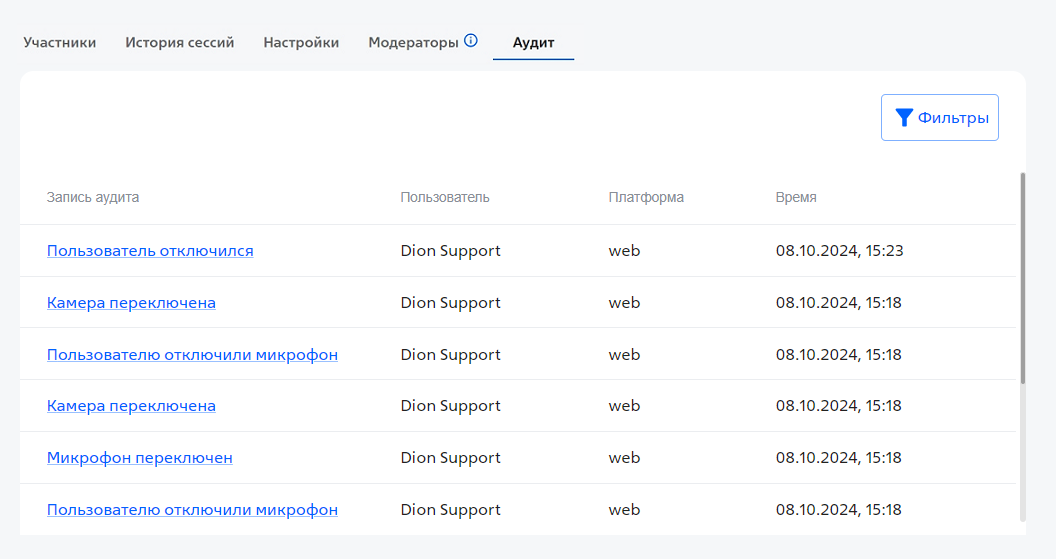The width and height of the screenshot is (1056, 559).
Task: Click the 08.10.2024, 15:23 timestamp cell
Action: (x=839, y=251)
